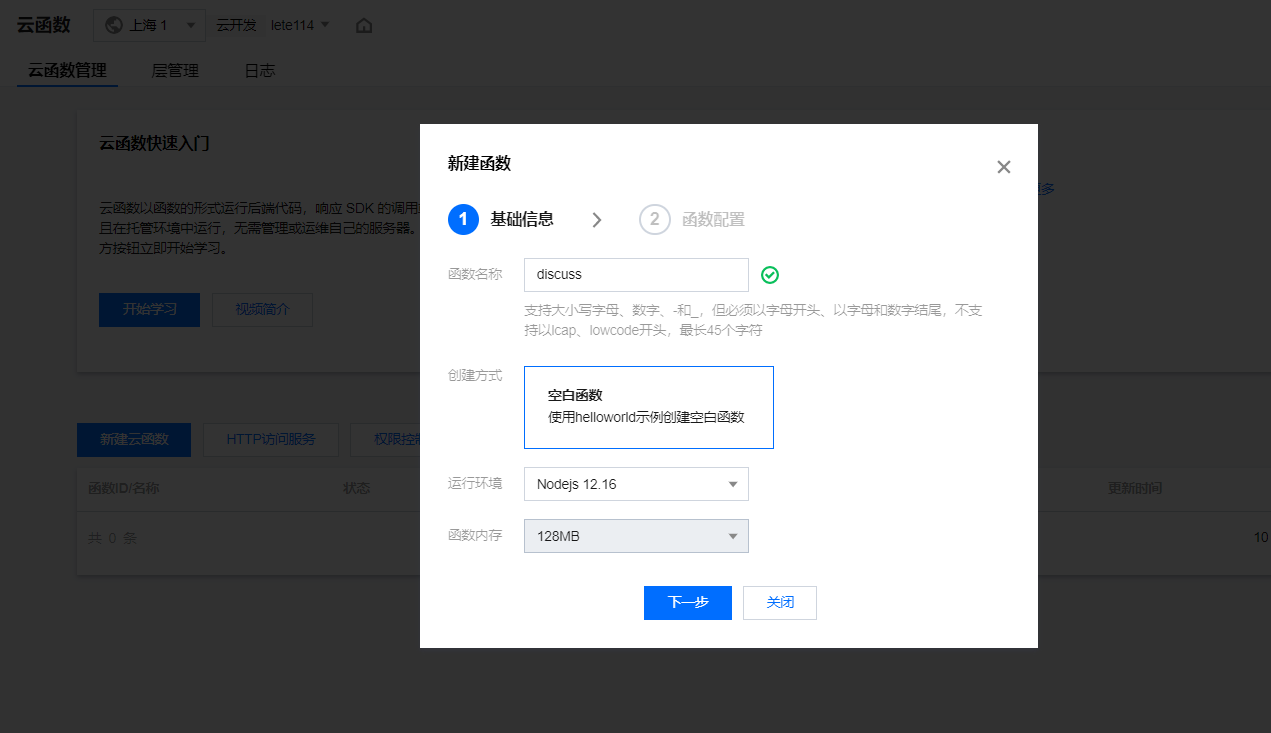This screenshot has width=1271, height=733.
Task: Click the 云开发 link in the top bar
Action: click(236, 25)
